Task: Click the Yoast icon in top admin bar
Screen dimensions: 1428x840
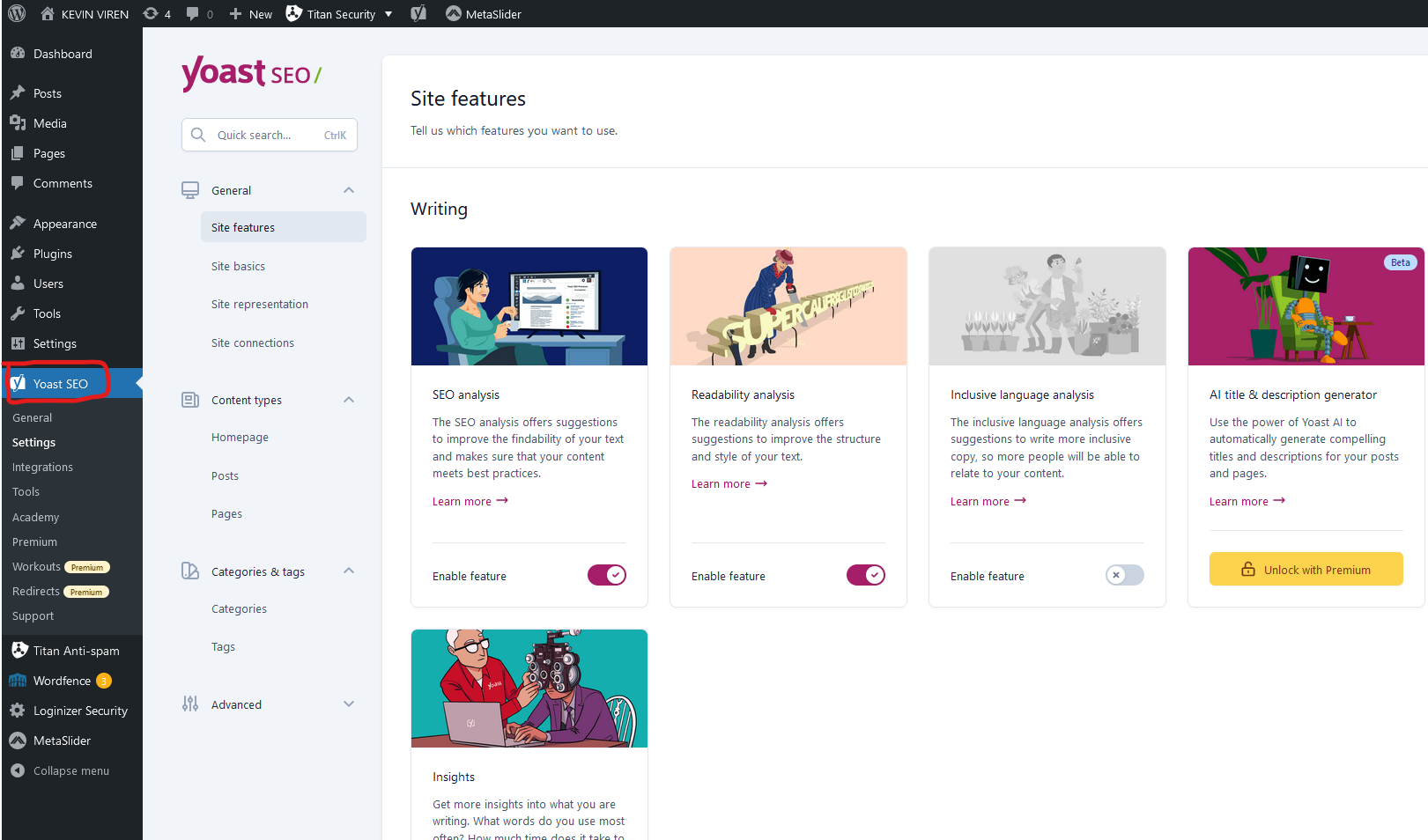Action: click(418, 13)
